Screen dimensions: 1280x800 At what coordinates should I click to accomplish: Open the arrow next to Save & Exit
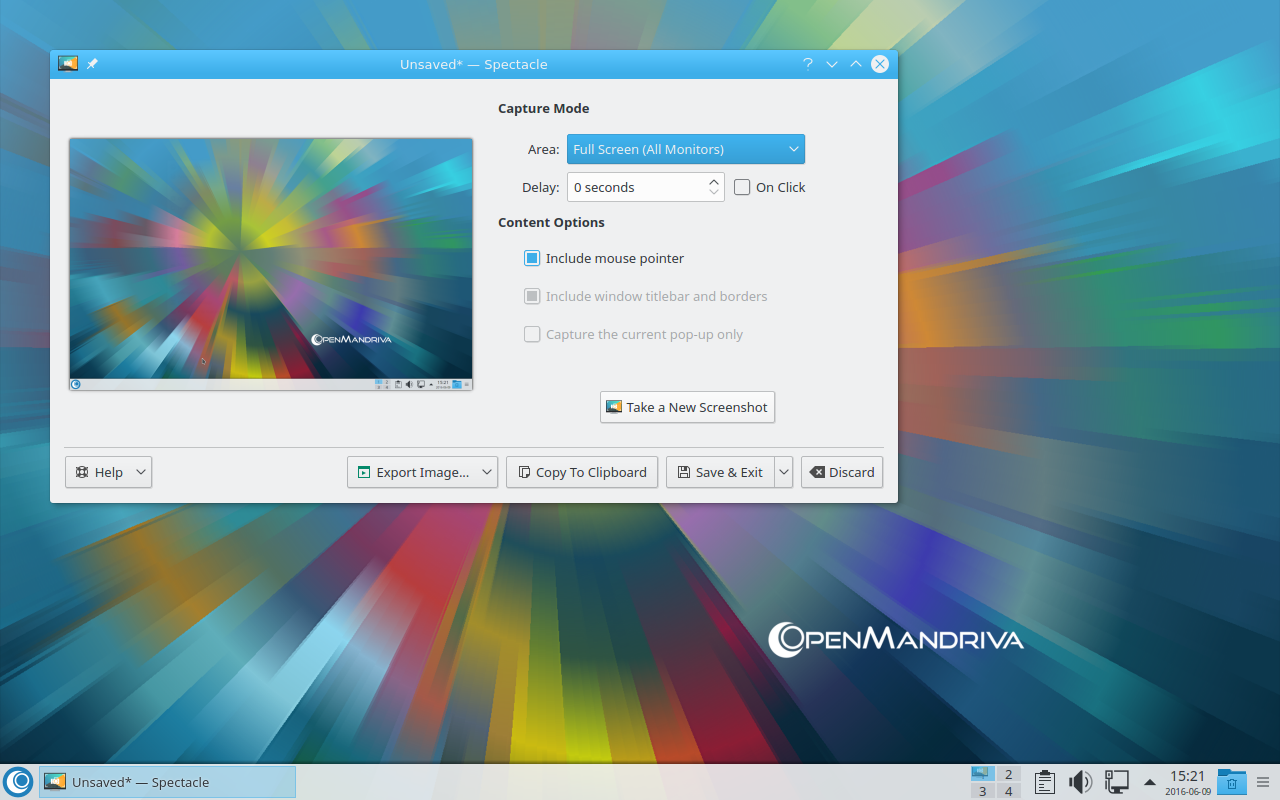(783, 472)
